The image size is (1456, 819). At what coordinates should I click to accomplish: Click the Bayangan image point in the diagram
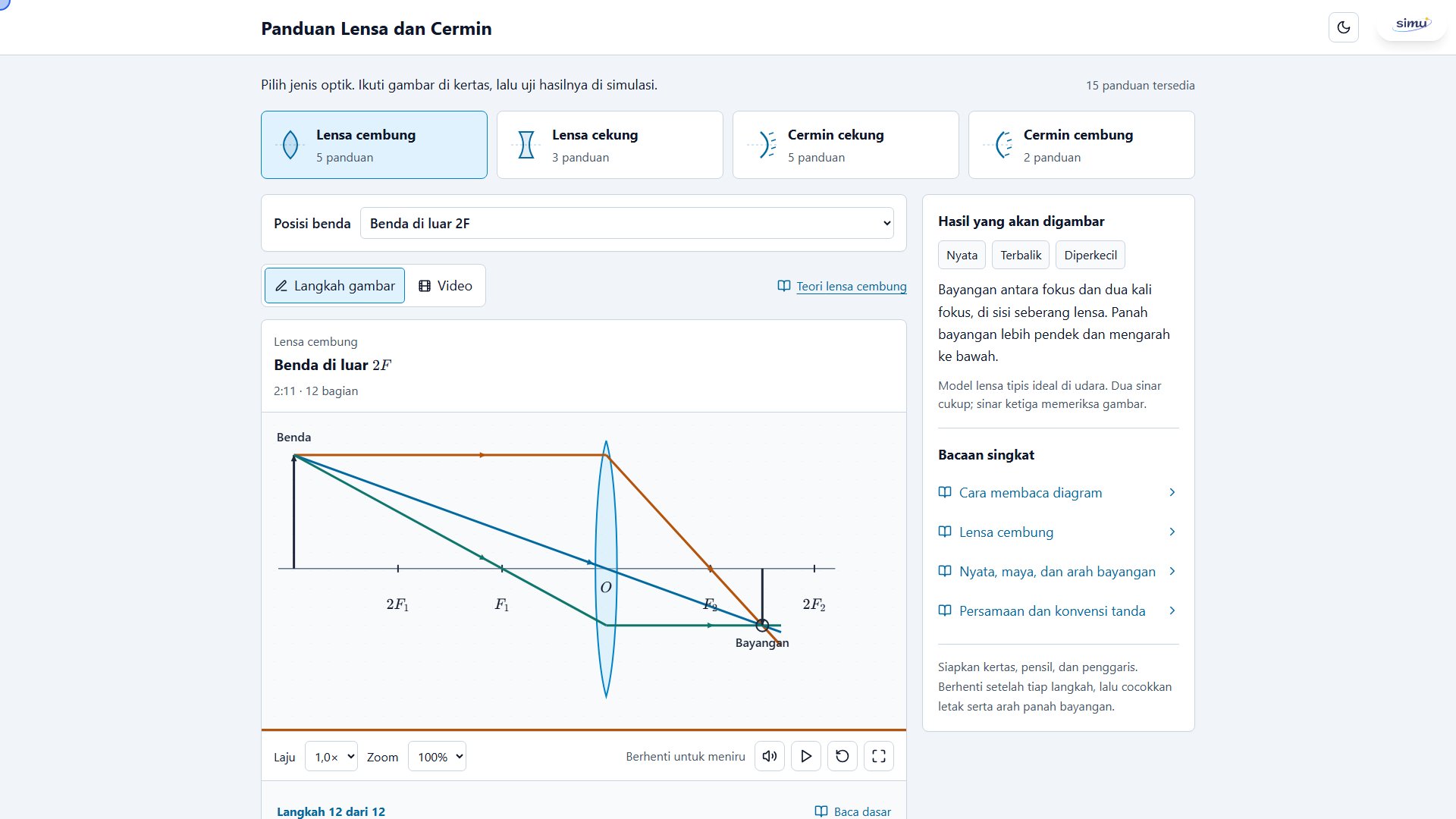coord(762,626)
